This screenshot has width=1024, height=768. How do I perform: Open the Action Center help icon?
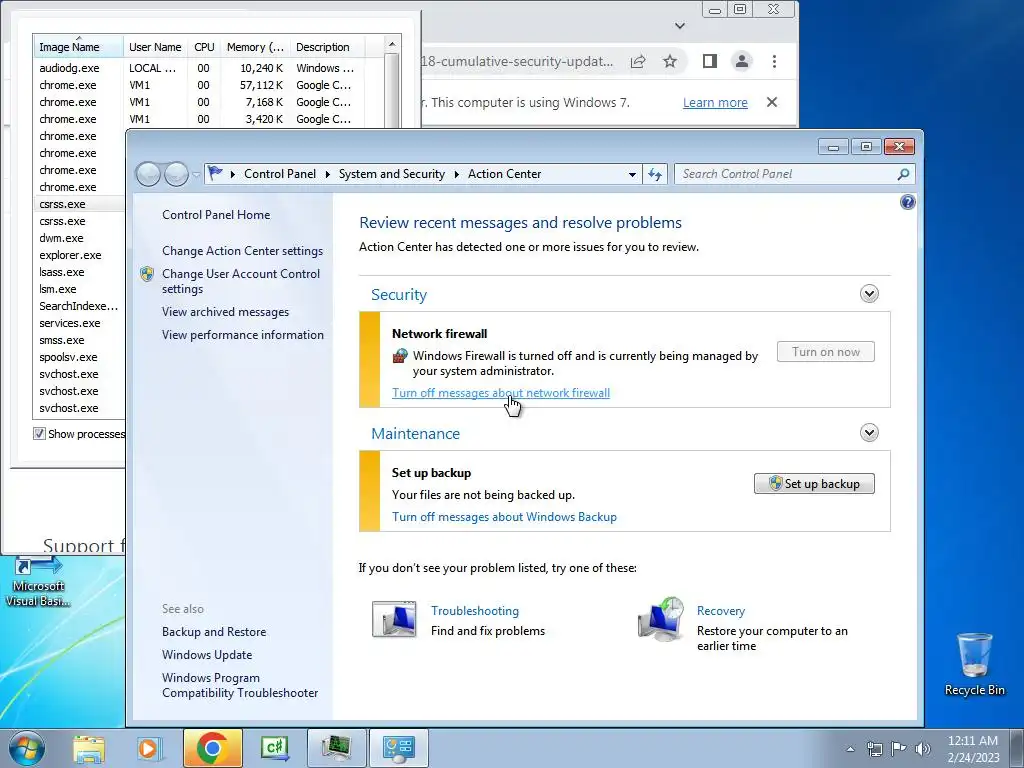click(907, 202)
